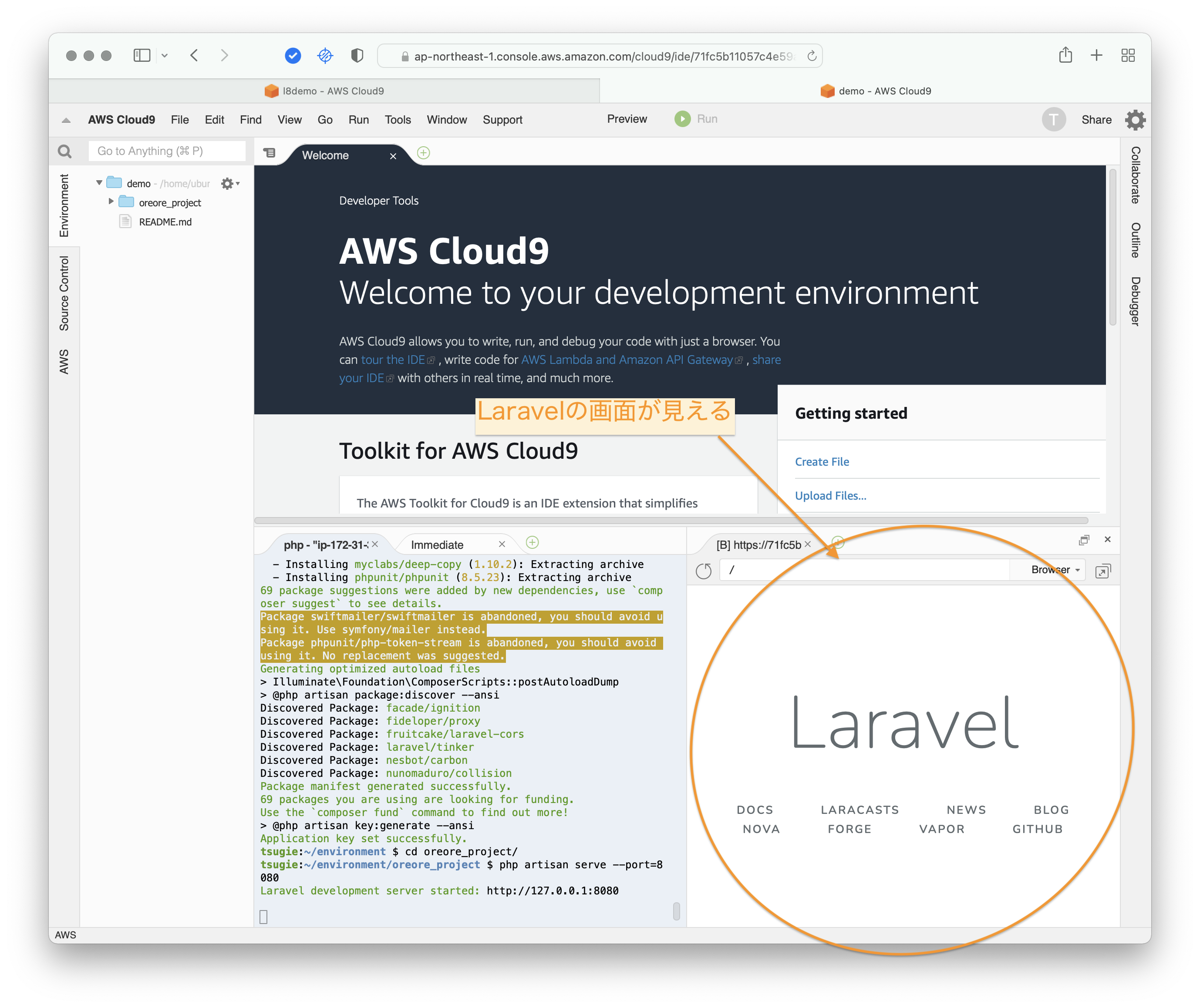The width and height of the screenshot is (1200, 1008).
Task: Add new terminal tab with plus icon
Action: (532, 543)
